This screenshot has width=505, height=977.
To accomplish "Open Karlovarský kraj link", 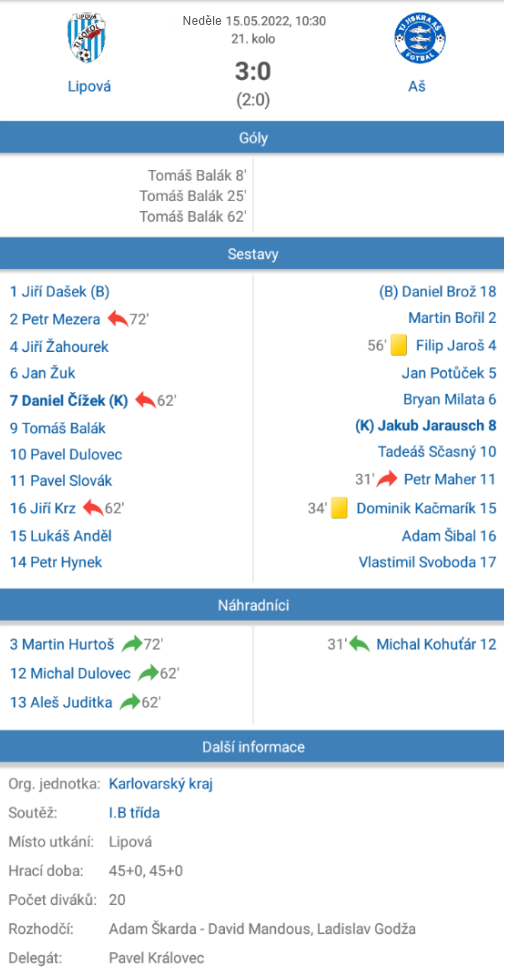I will (x=161, y=784).
